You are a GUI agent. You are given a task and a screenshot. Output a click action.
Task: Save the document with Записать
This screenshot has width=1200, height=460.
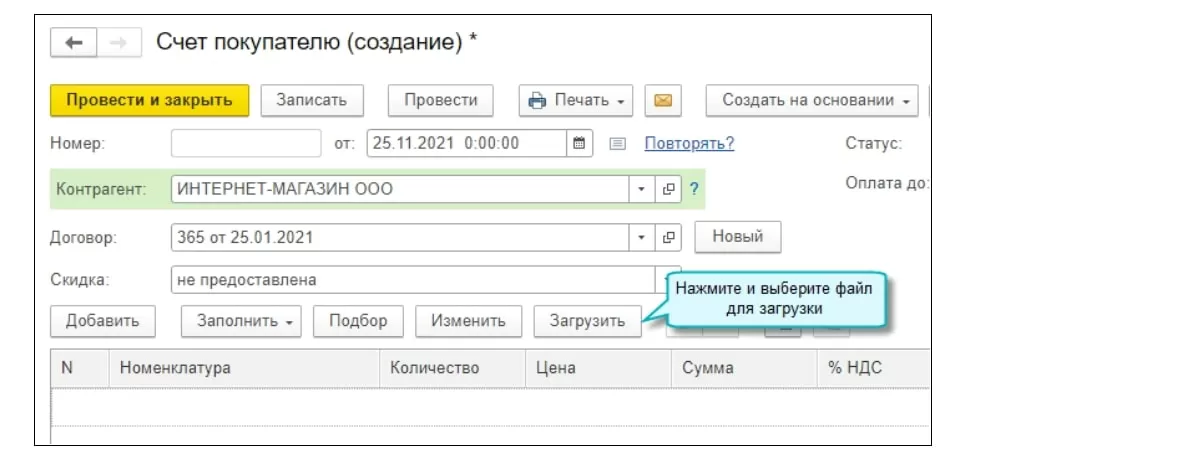tap(311, 100)
